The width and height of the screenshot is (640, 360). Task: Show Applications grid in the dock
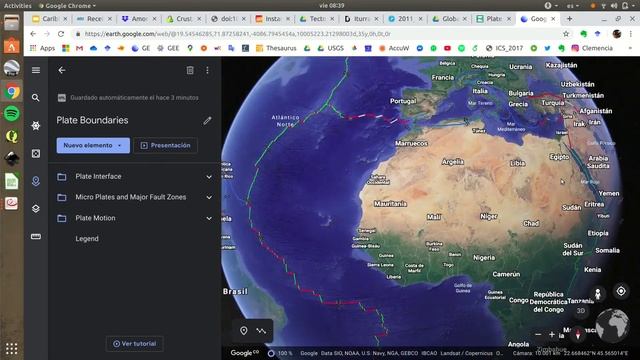tap(11, 349)
